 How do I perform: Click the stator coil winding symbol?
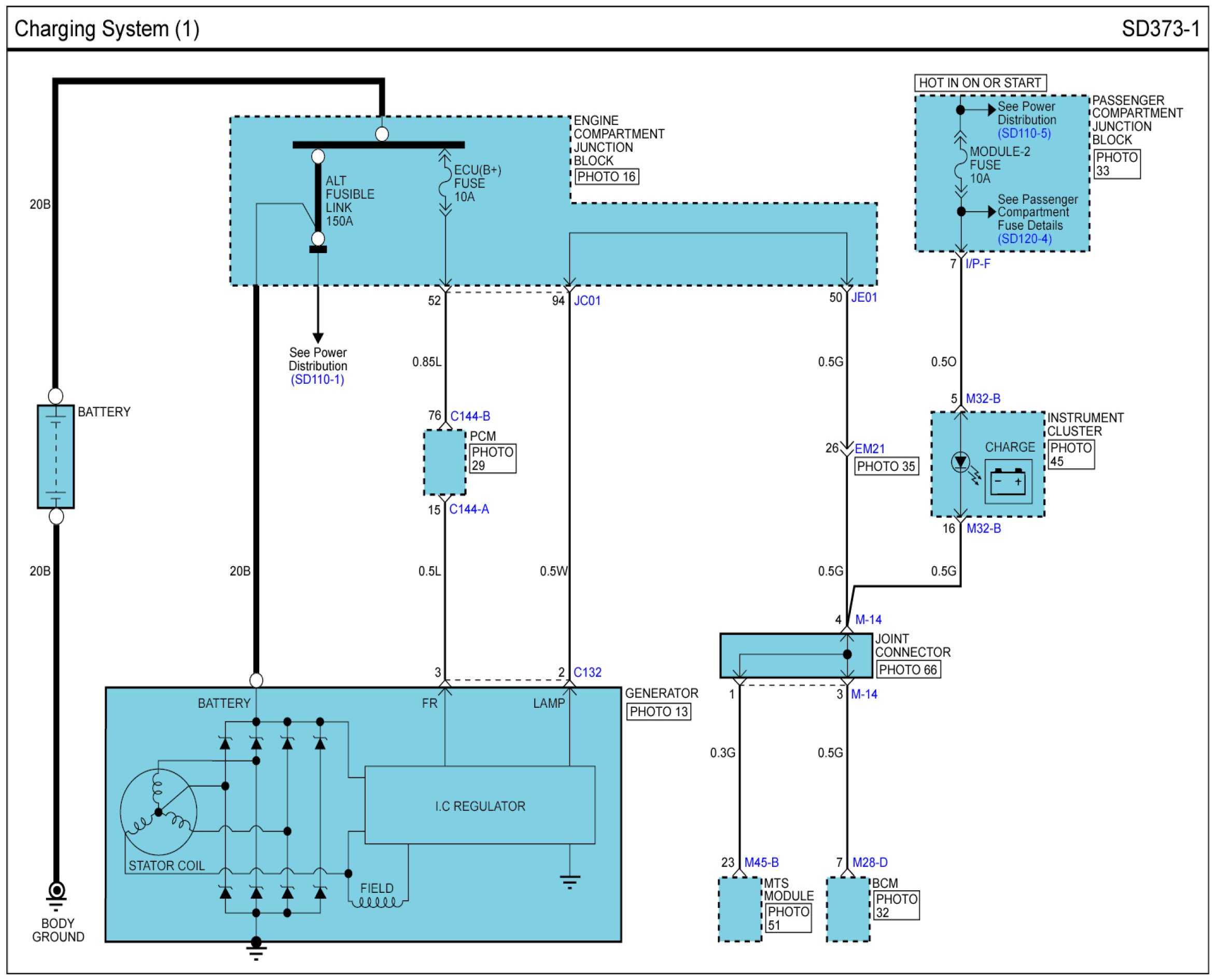pos(158,812)
